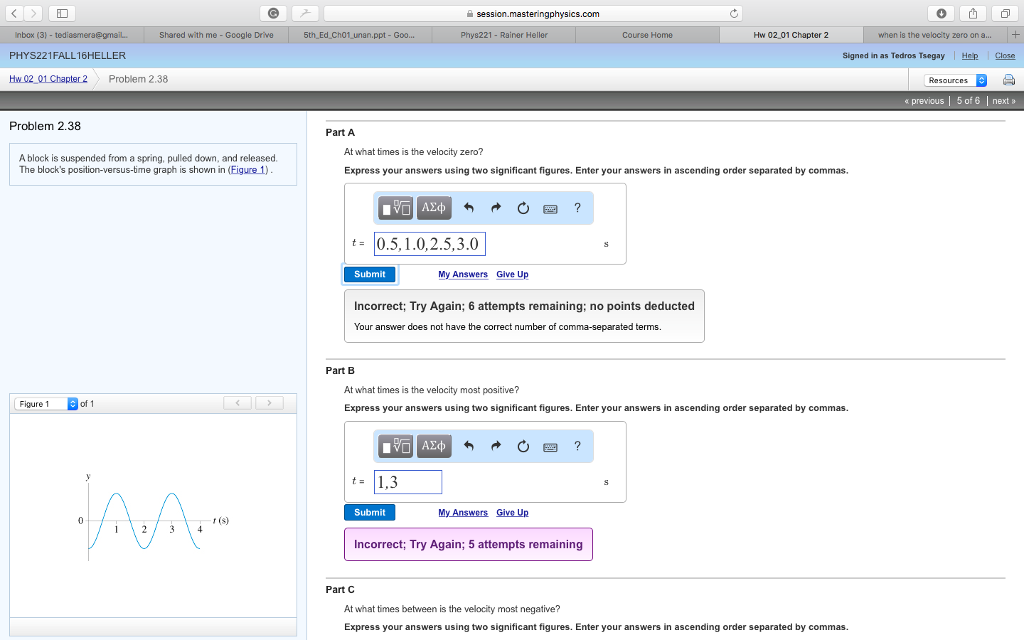Open the math templates tool in Part A

click(397, 208)
